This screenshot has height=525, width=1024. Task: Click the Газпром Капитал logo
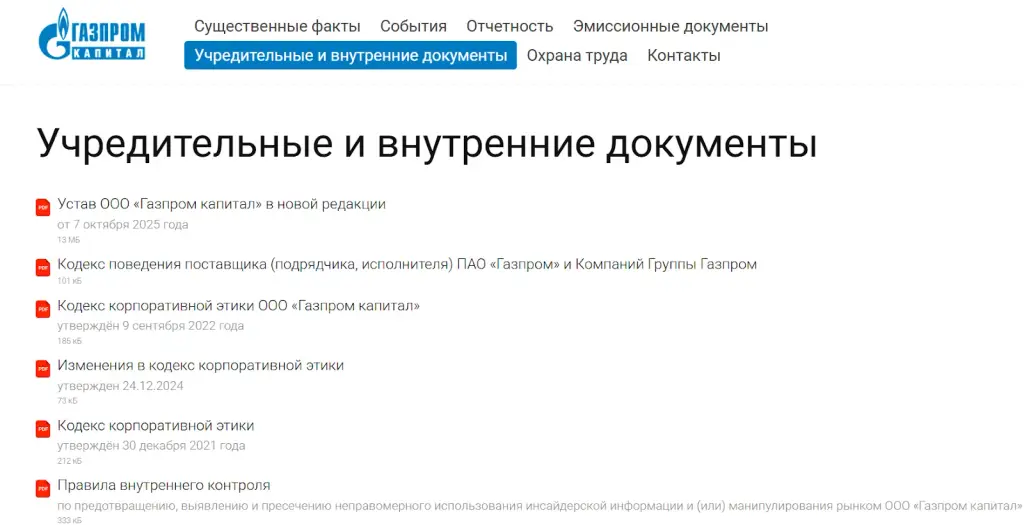coord(92,34)
